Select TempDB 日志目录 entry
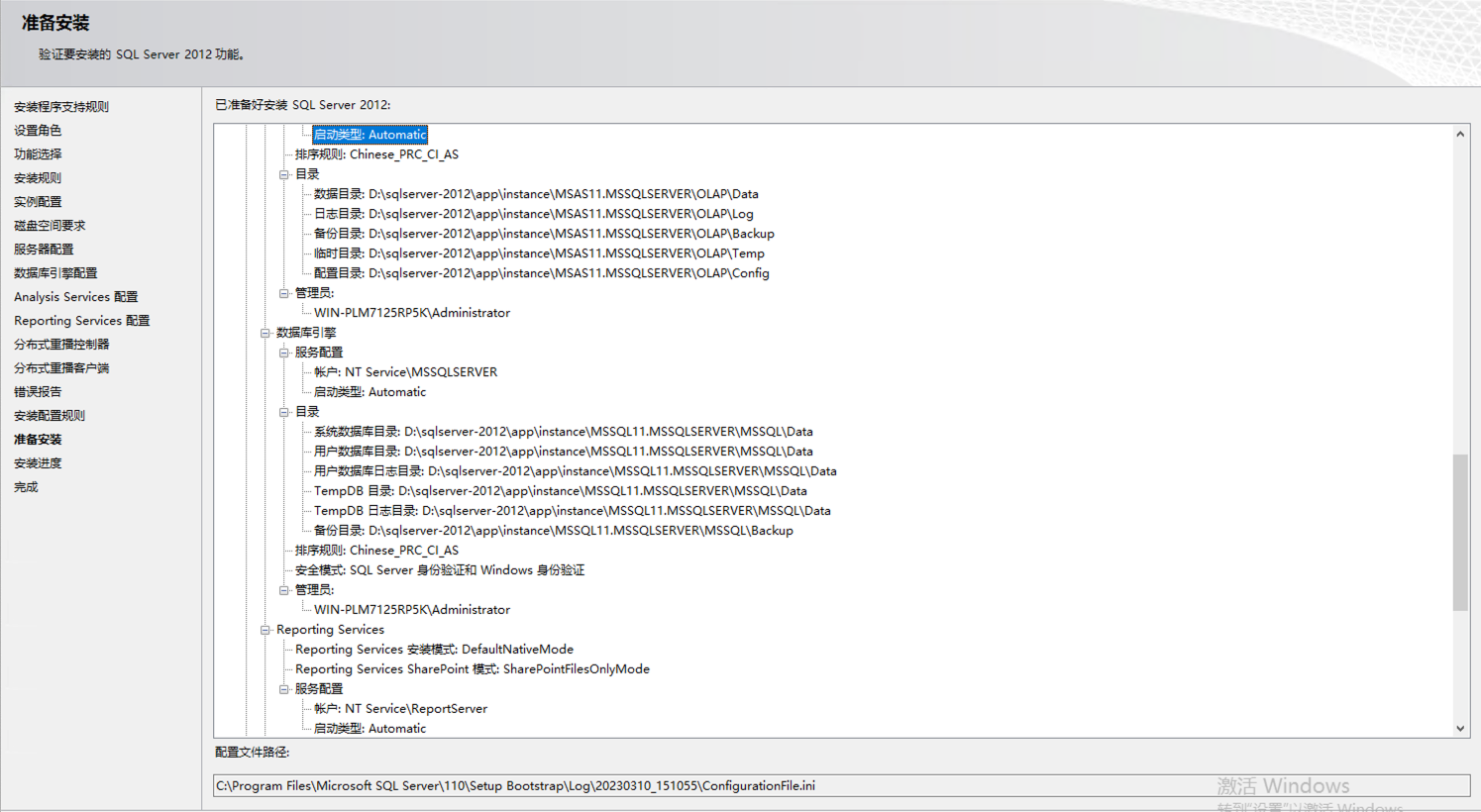This screenshot has height=812, width=1481. pos(572,511)
